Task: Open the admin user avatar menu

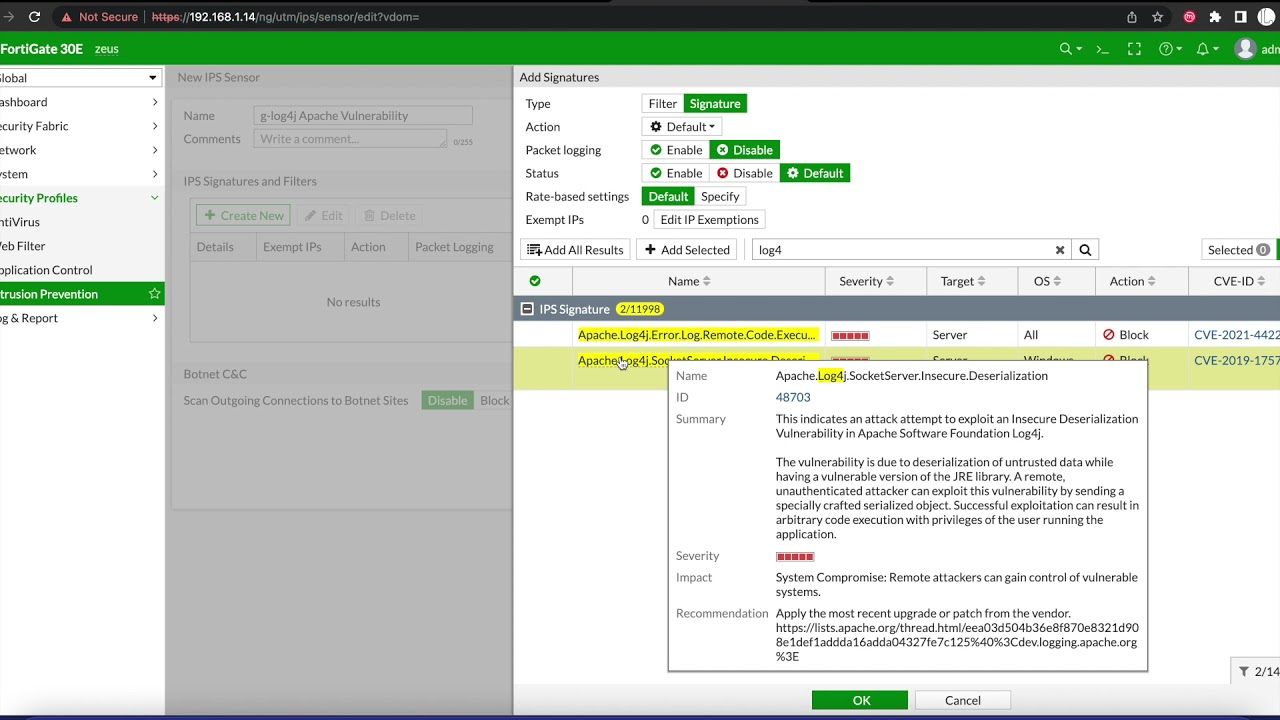Action: (x=1246, y=49)
